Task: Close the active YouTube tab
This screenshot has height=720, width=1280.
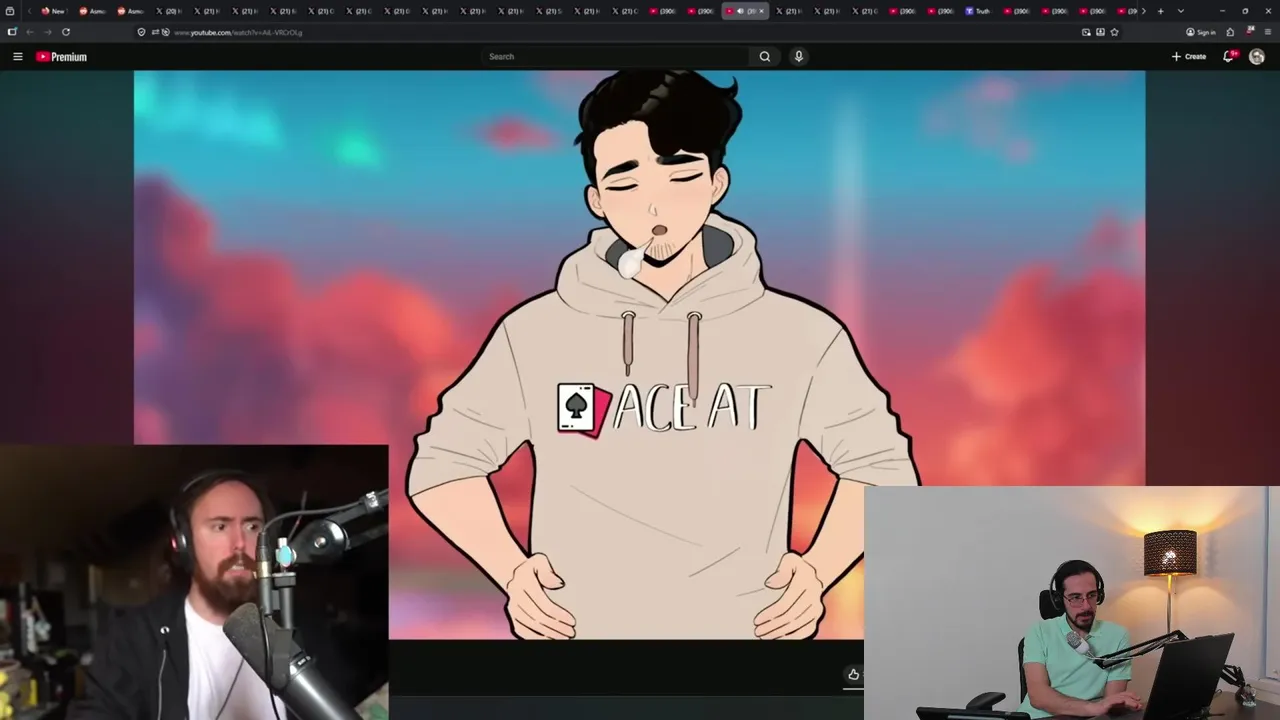Action: [761, 11]
